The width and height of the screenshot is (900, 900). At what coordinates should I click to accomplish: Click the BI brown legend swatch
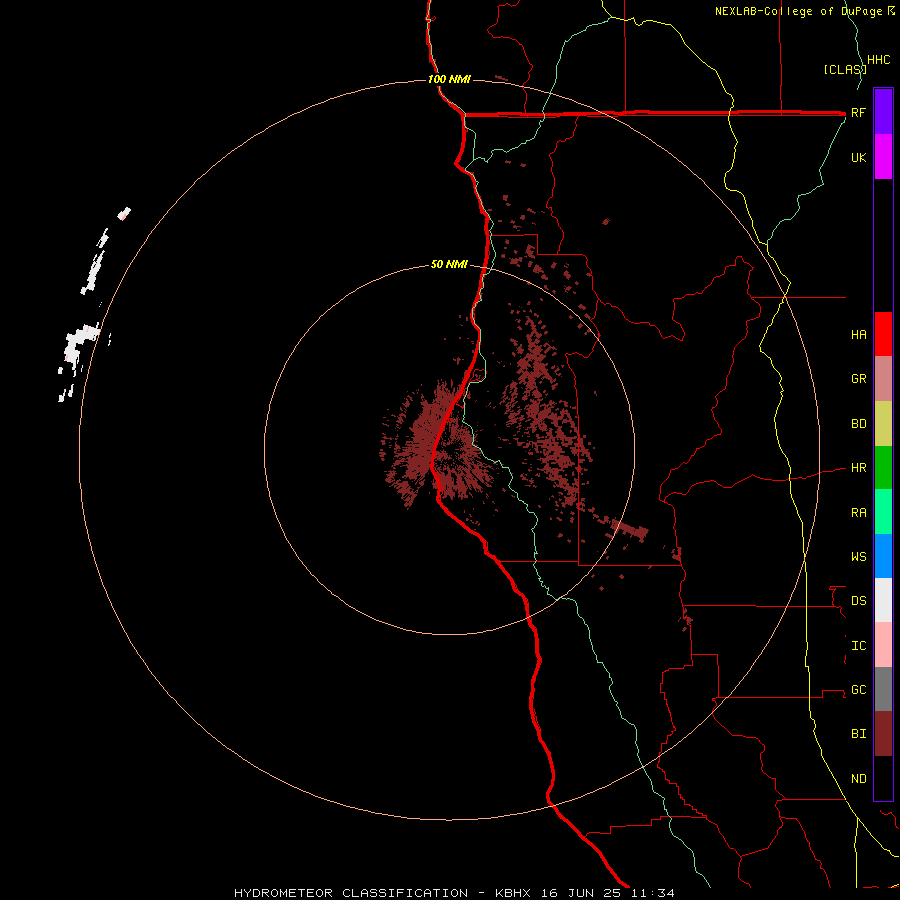point(883,734)
